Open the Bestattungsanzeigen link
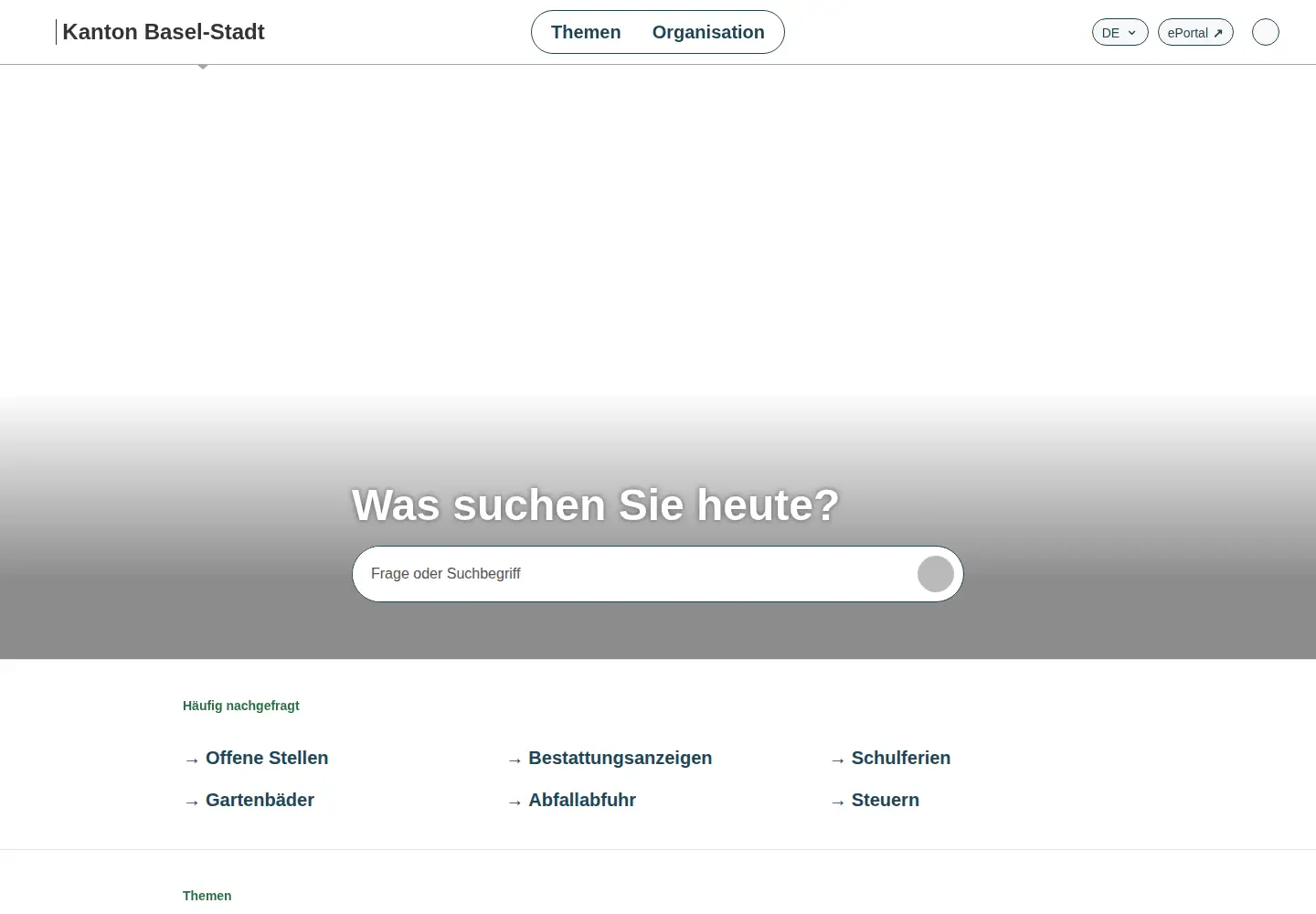Image resolution: width=1316 pixels, height=914 pixels. [x=609, y=758]
